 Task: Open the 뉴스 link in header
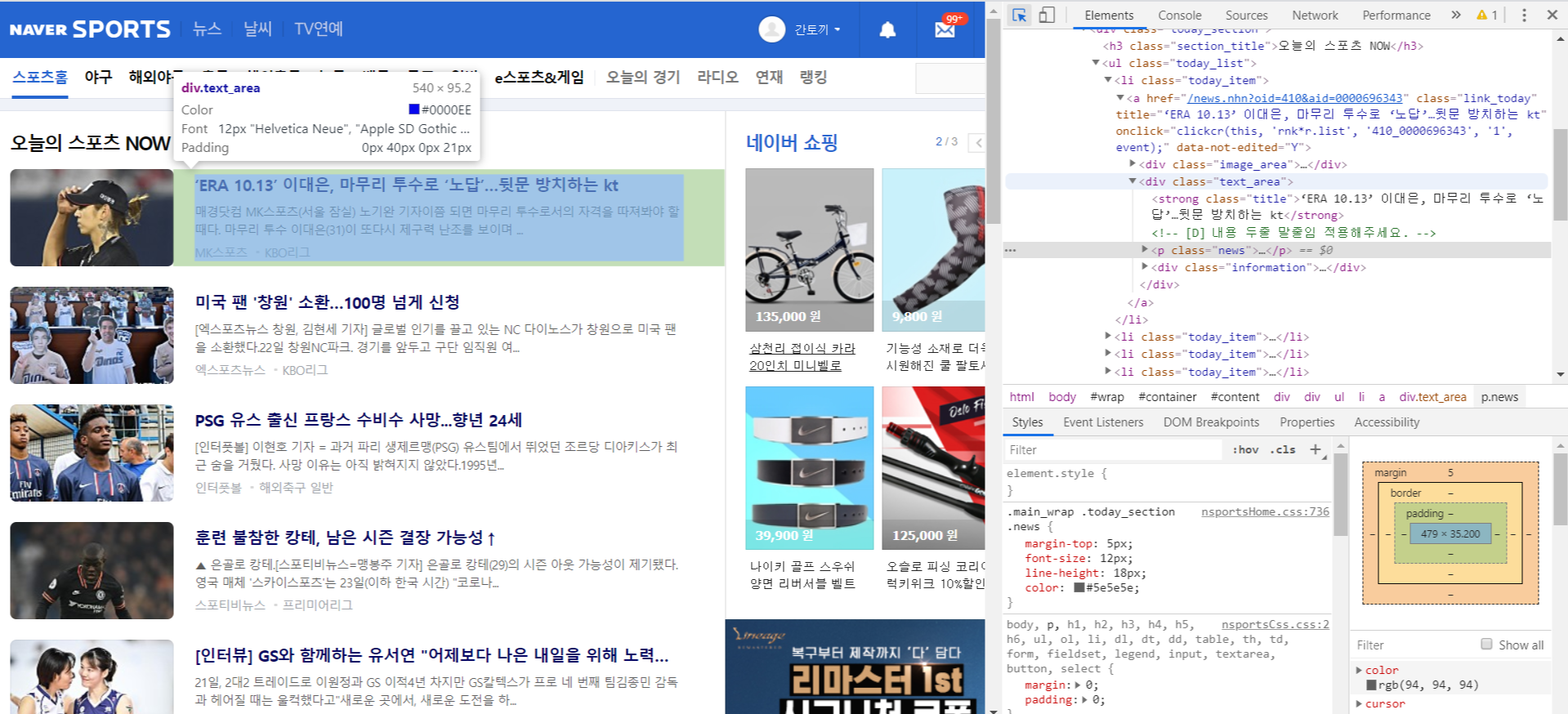tap(207, 29)
